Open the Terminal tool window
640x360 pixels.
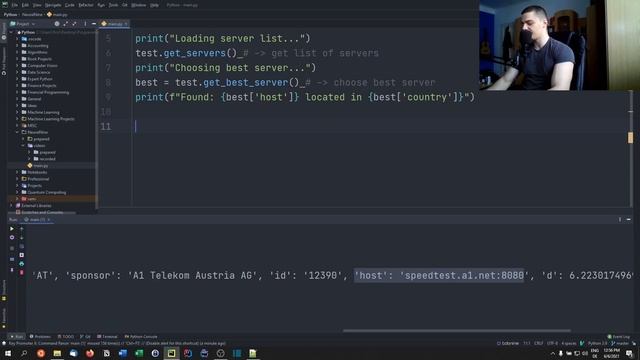[107, 337]
